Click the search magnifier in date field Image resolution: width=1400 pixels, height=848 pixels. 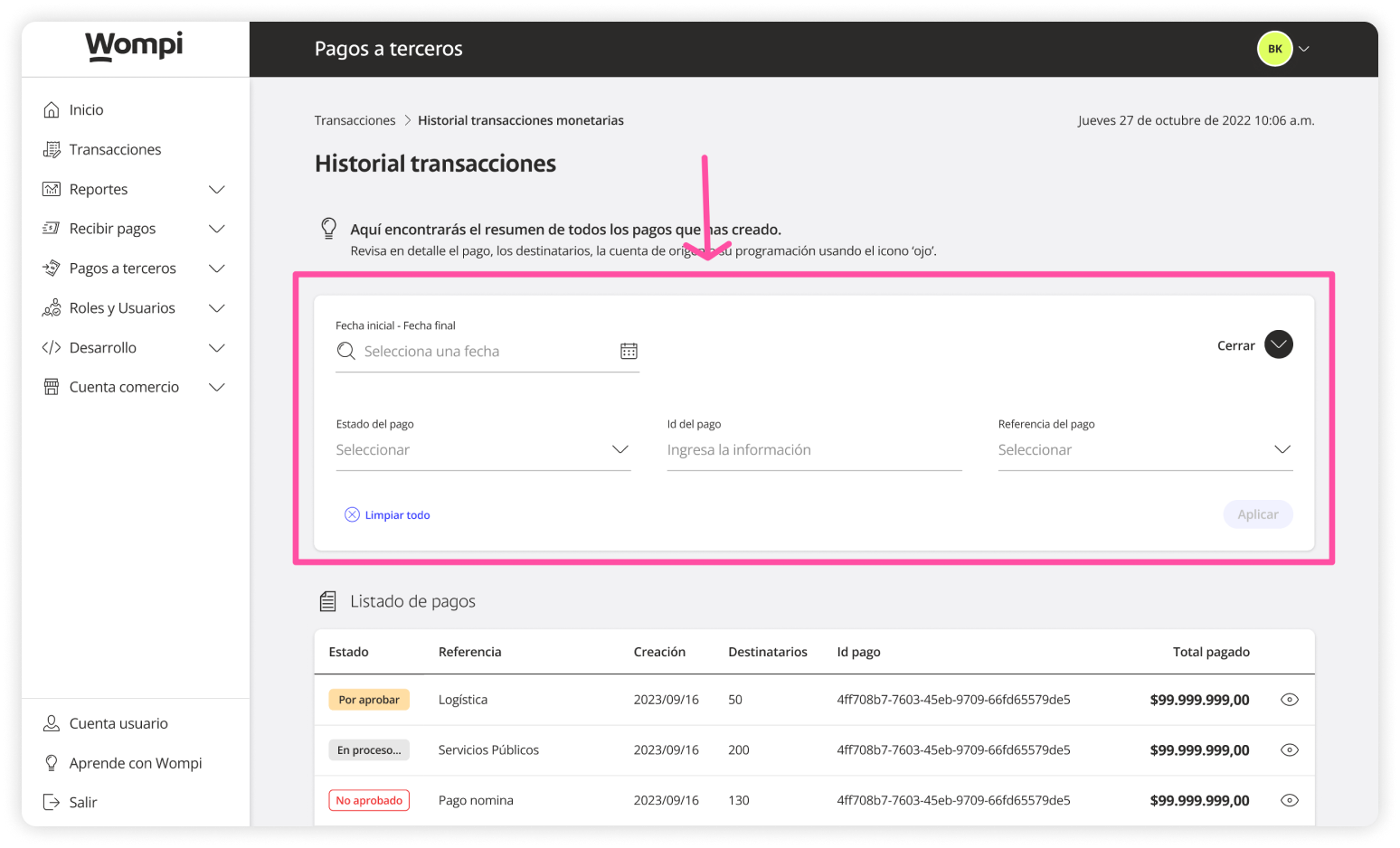click(345, 351)
